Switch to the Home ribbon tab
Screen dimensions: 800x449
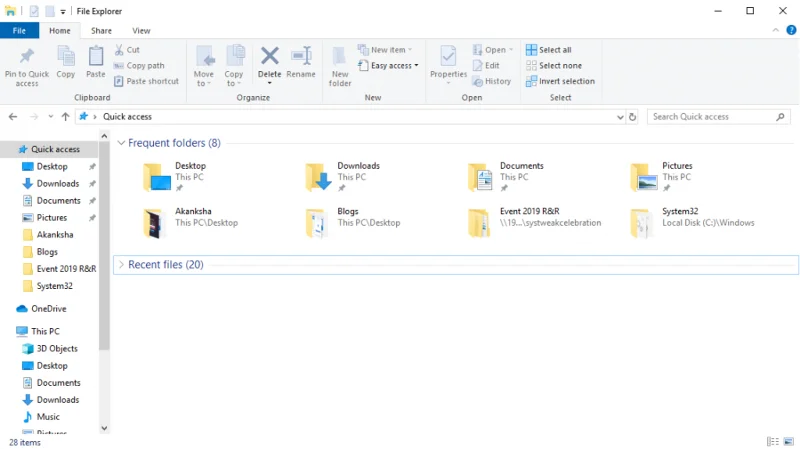60,31
